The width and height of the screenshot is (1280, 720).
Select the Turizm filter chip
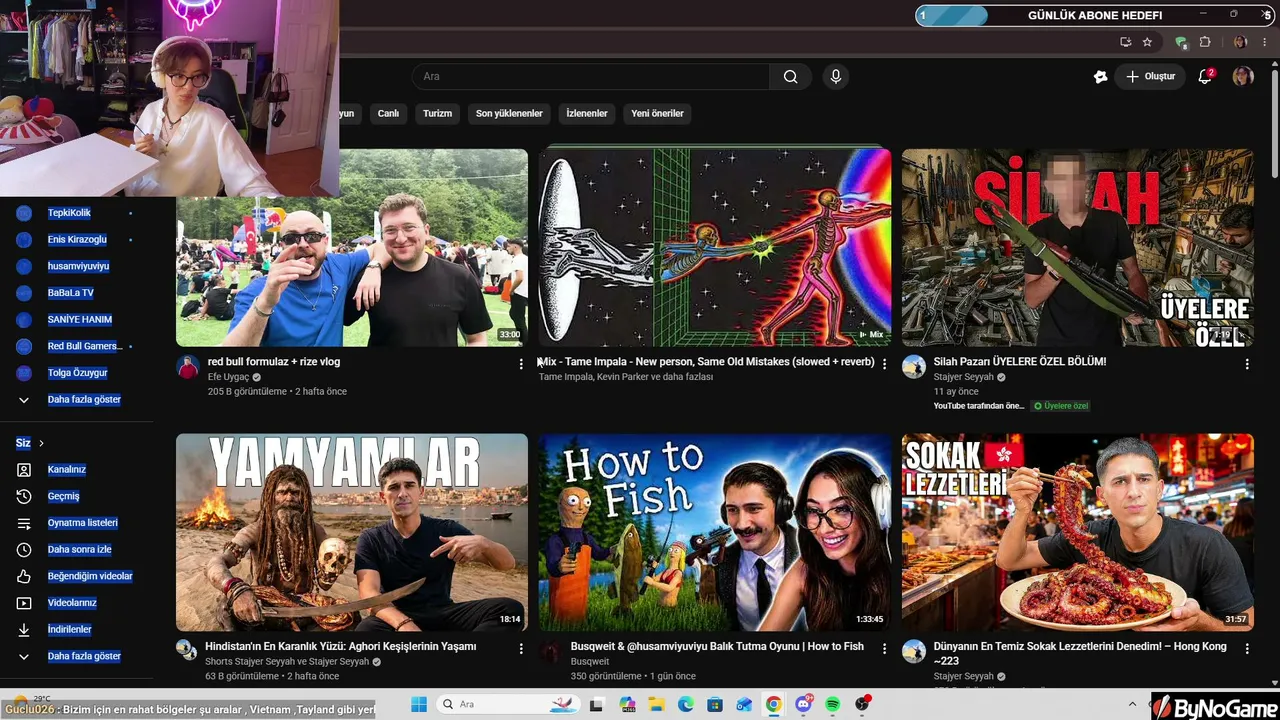(437, 114)
